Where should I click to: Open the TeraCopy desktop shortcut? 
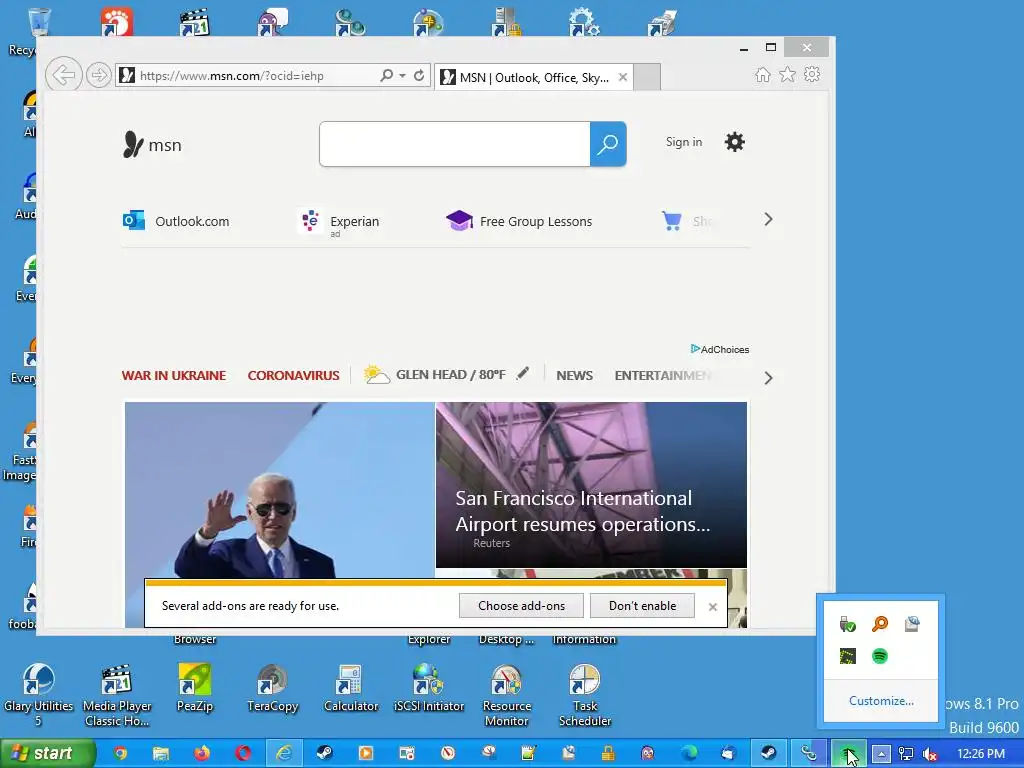pos(272,688)
